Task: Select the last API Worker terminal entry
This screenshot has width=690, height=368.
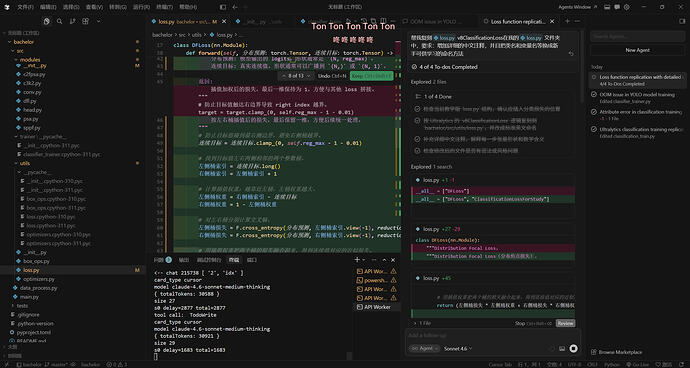Action: coord(376,307)
